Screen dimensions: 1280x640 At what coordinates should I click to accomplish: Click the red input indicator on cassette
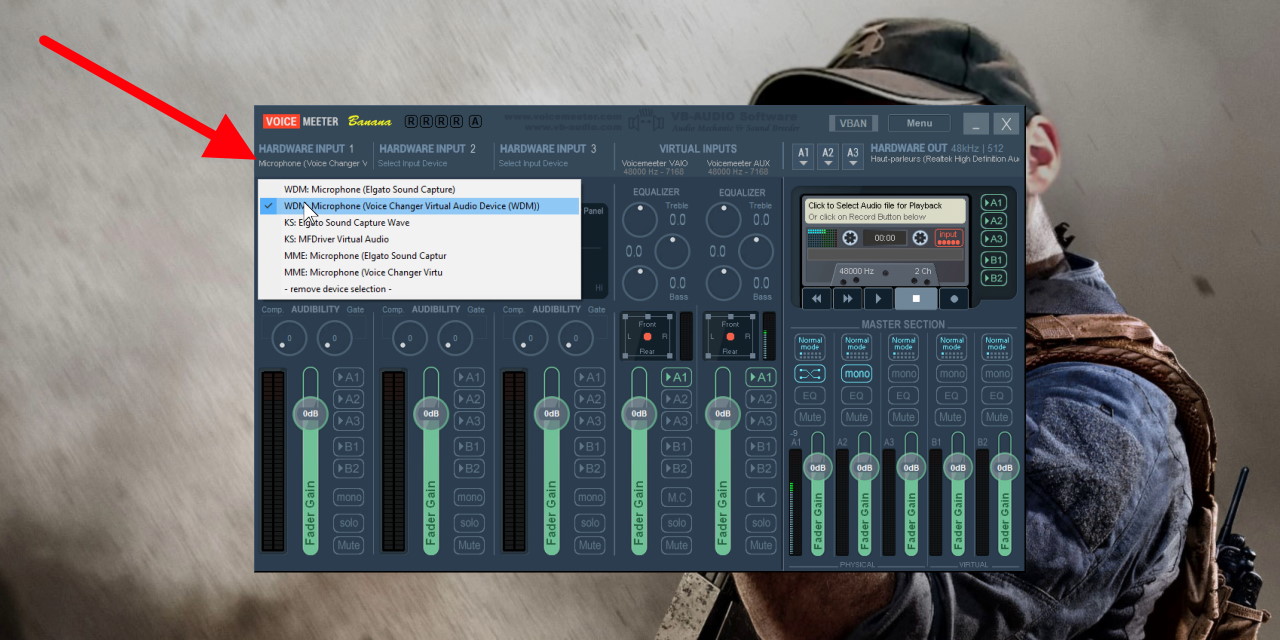pyautogui.click(x=947, y=238)
